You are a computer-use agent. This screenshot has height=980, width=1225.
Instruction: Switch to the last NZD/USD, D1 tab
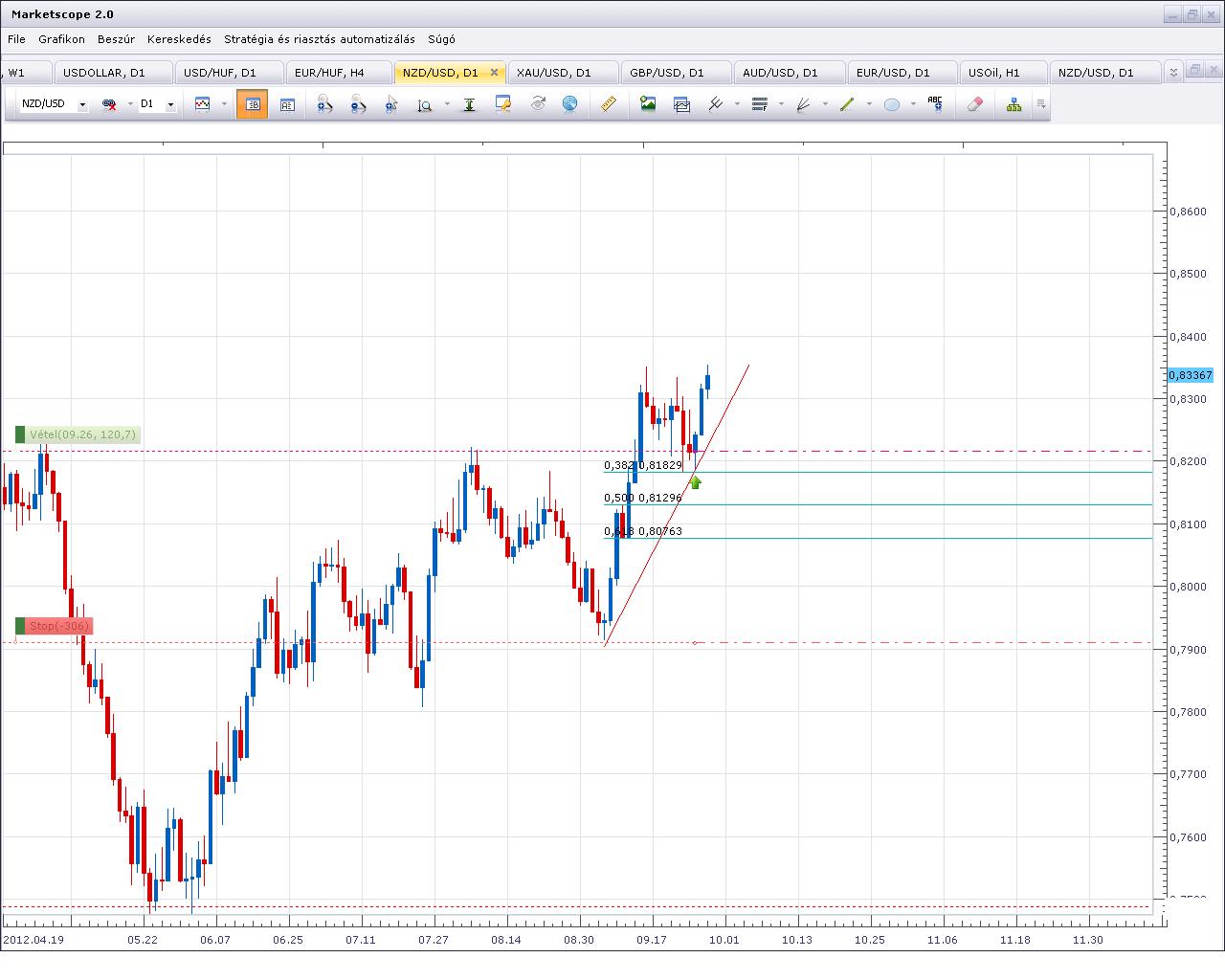point(1103,73)
